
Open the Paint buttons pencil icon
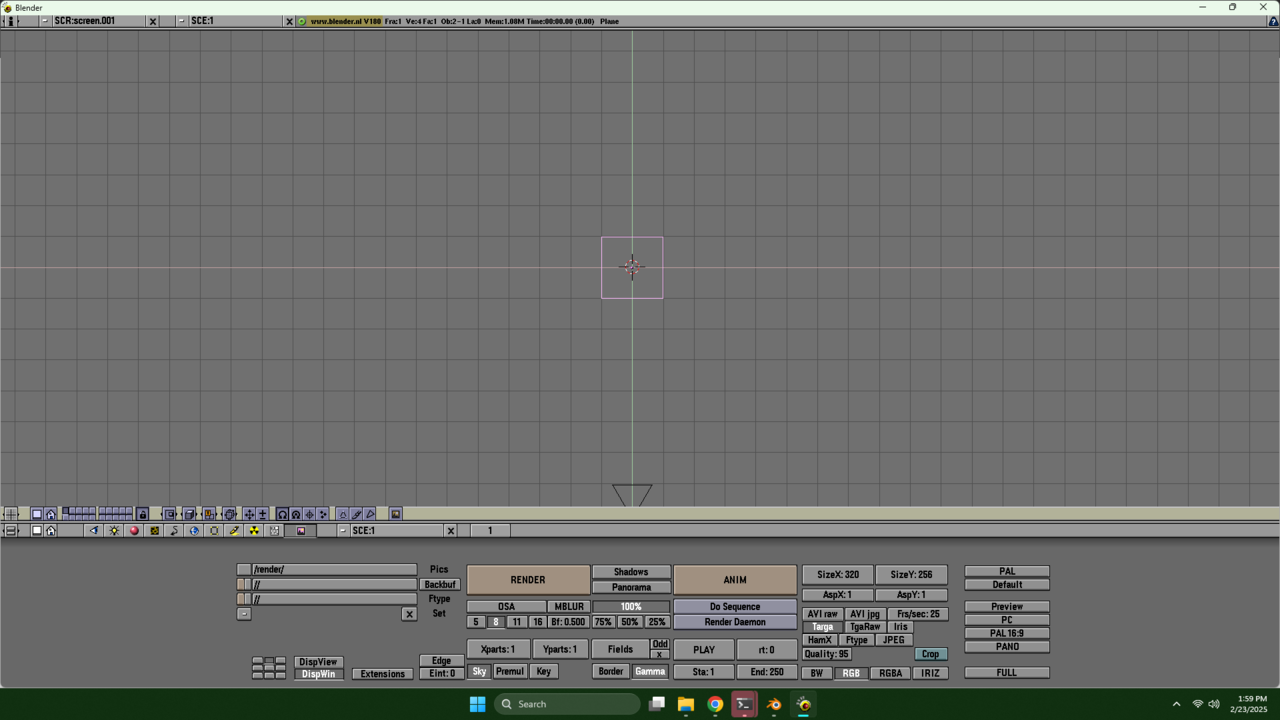coord(234,531)
